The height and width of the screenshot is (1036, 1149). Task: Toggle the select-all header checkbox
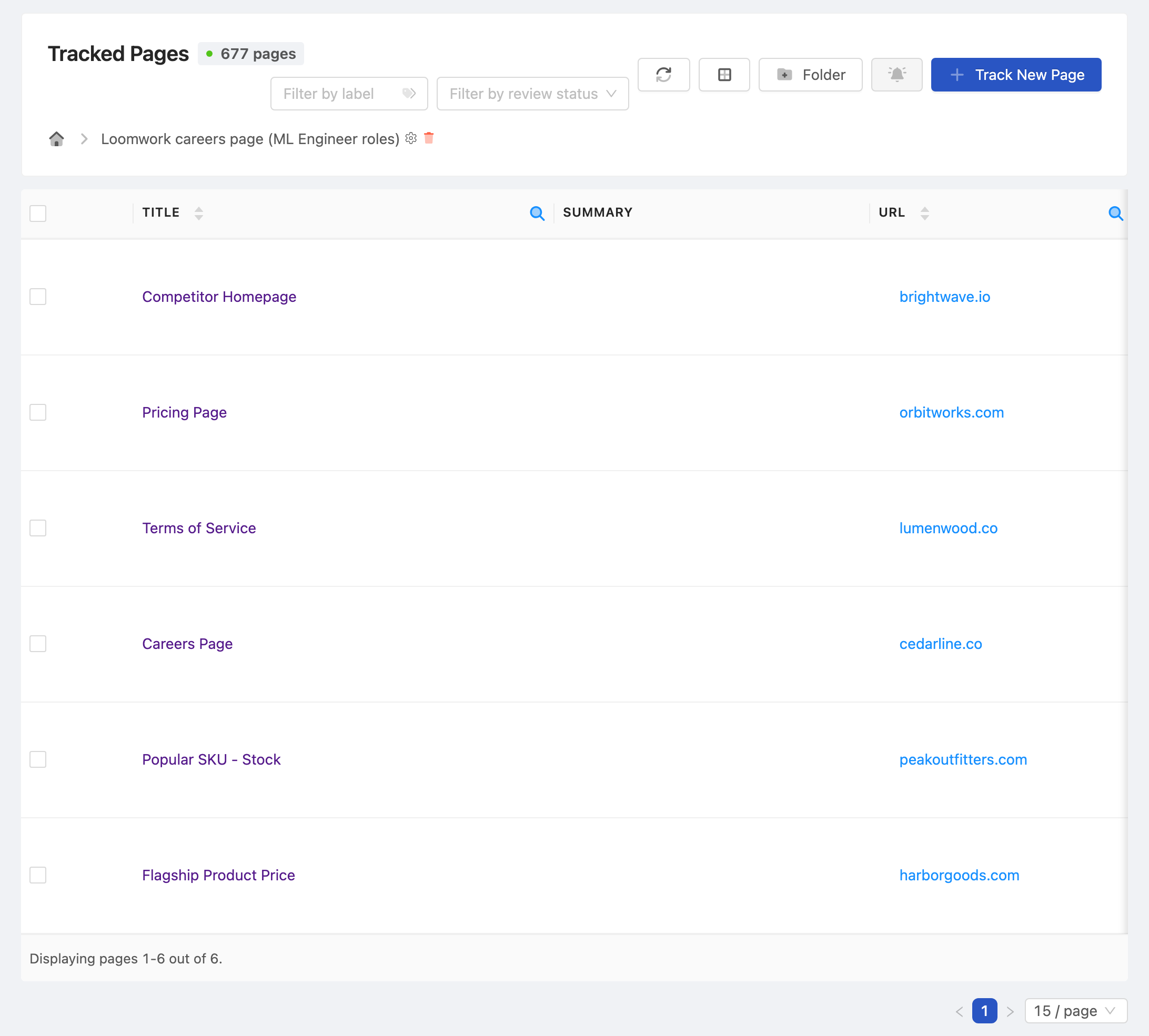tap(38, 214)
